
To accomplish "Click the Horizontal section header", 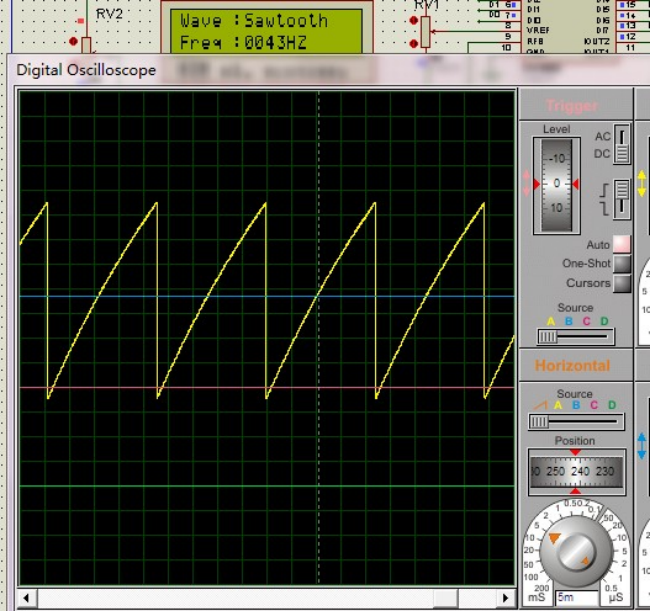I will (x=572, y=366).
